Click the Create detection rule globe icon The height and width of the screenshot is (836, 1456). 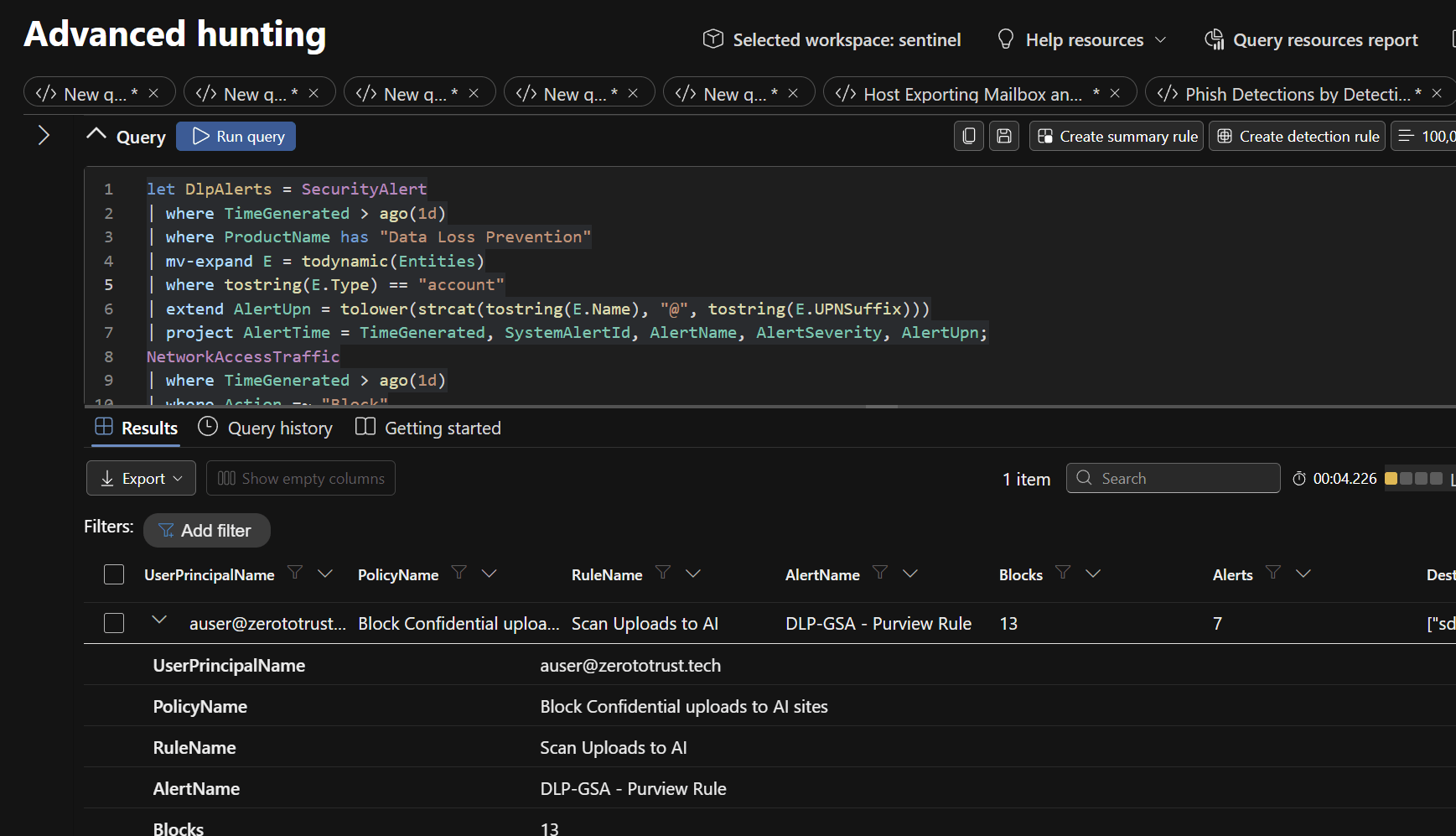tap(1225, 136)
